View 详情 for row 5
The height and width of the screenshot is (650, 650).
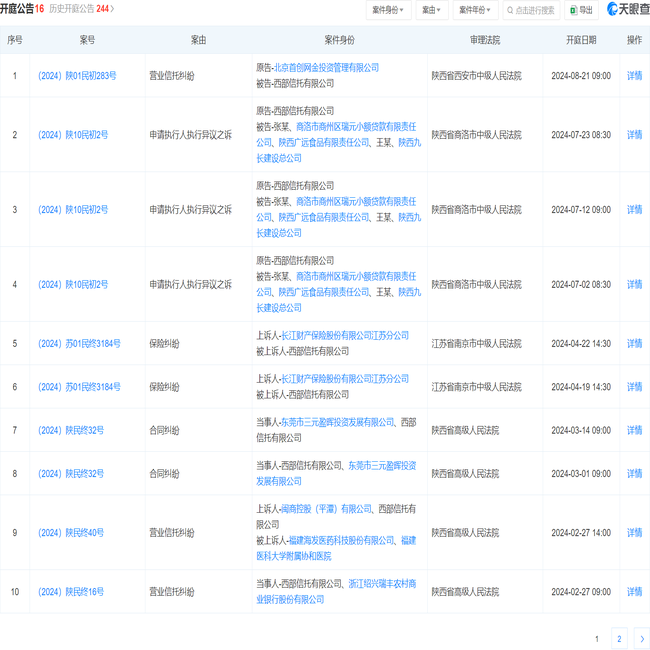click(634, 344)
